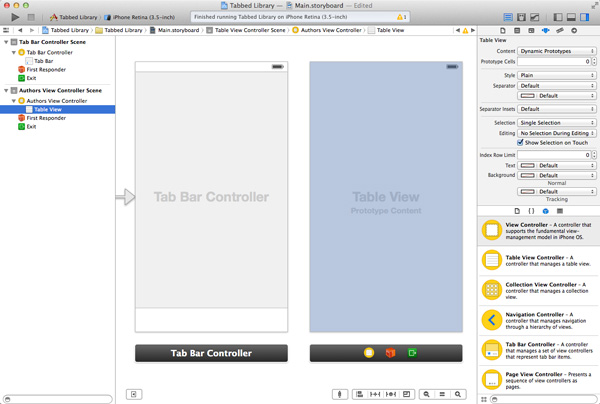The height and width of the screenshot is (404, 600).
Task: Jump to the previous issue arrow
Action: (458, 30)
